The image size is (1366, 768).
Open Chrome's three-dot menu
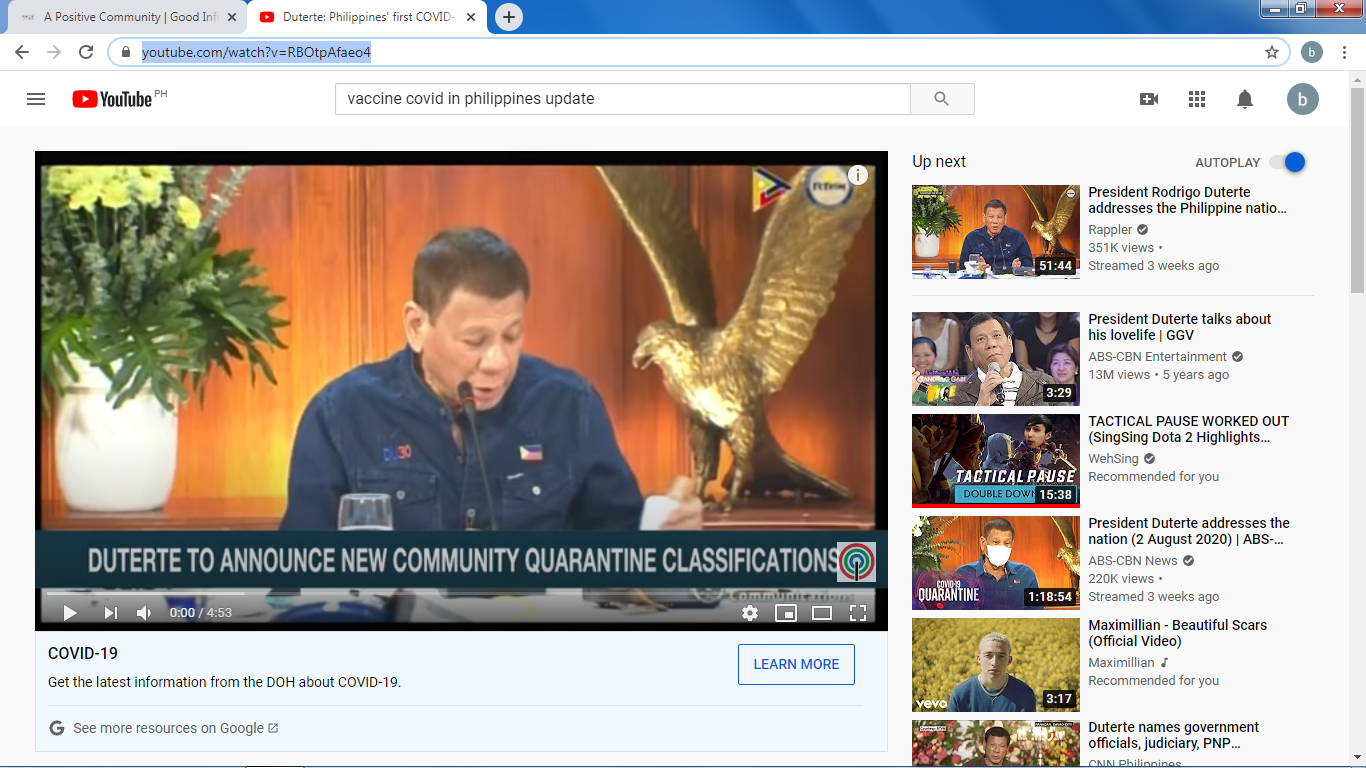point(1345,52)
